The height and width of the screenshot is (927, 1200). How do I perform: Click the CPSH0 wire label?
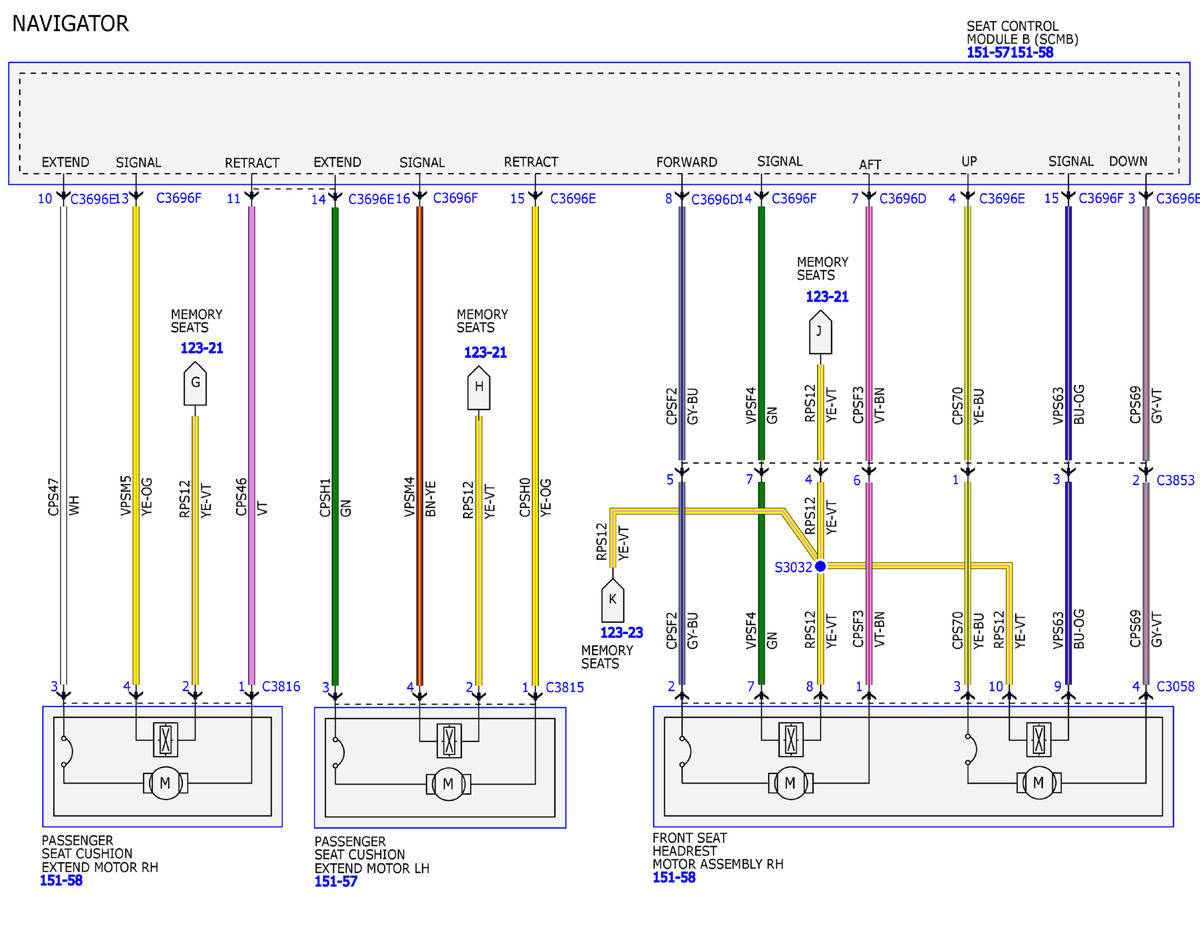[x=526, y=497]
